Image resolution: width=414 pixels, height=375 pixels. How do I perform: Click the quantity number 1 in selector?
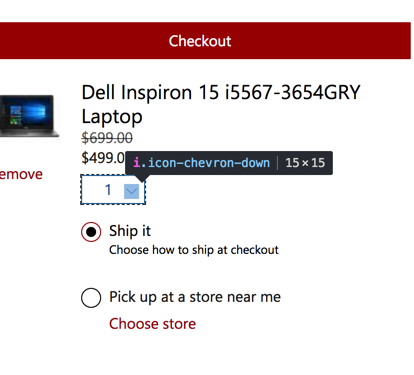pyautogui.click(x=108, y=190)
